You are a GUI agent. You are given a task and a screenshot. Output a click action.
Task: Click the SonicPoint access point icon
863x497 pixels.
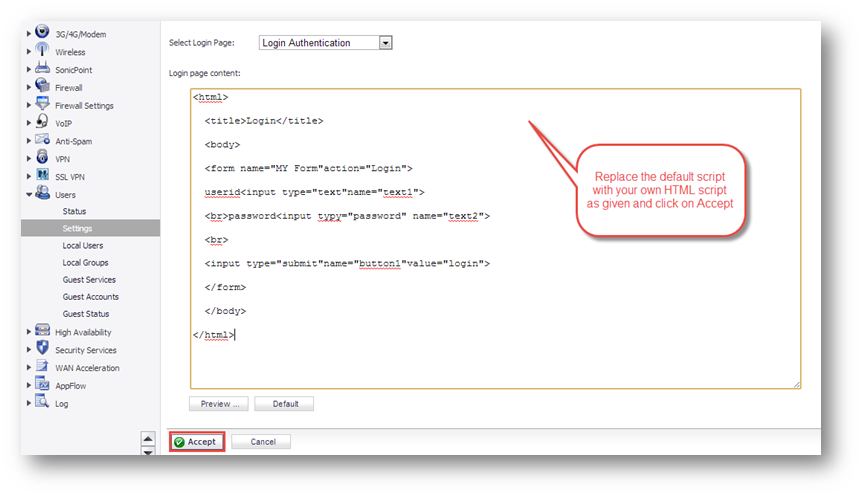click(x=42, y=69)
